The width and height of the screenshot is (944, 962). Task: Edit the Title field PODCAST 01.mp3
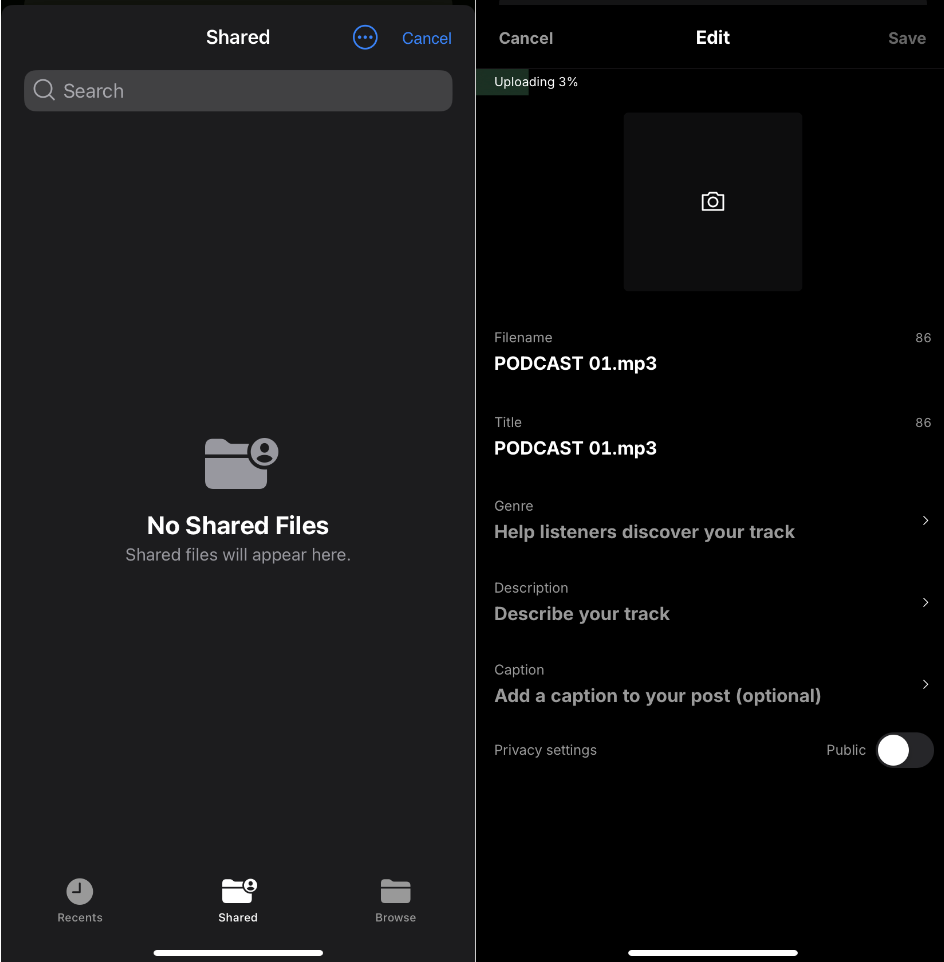[x=713, y=448]
